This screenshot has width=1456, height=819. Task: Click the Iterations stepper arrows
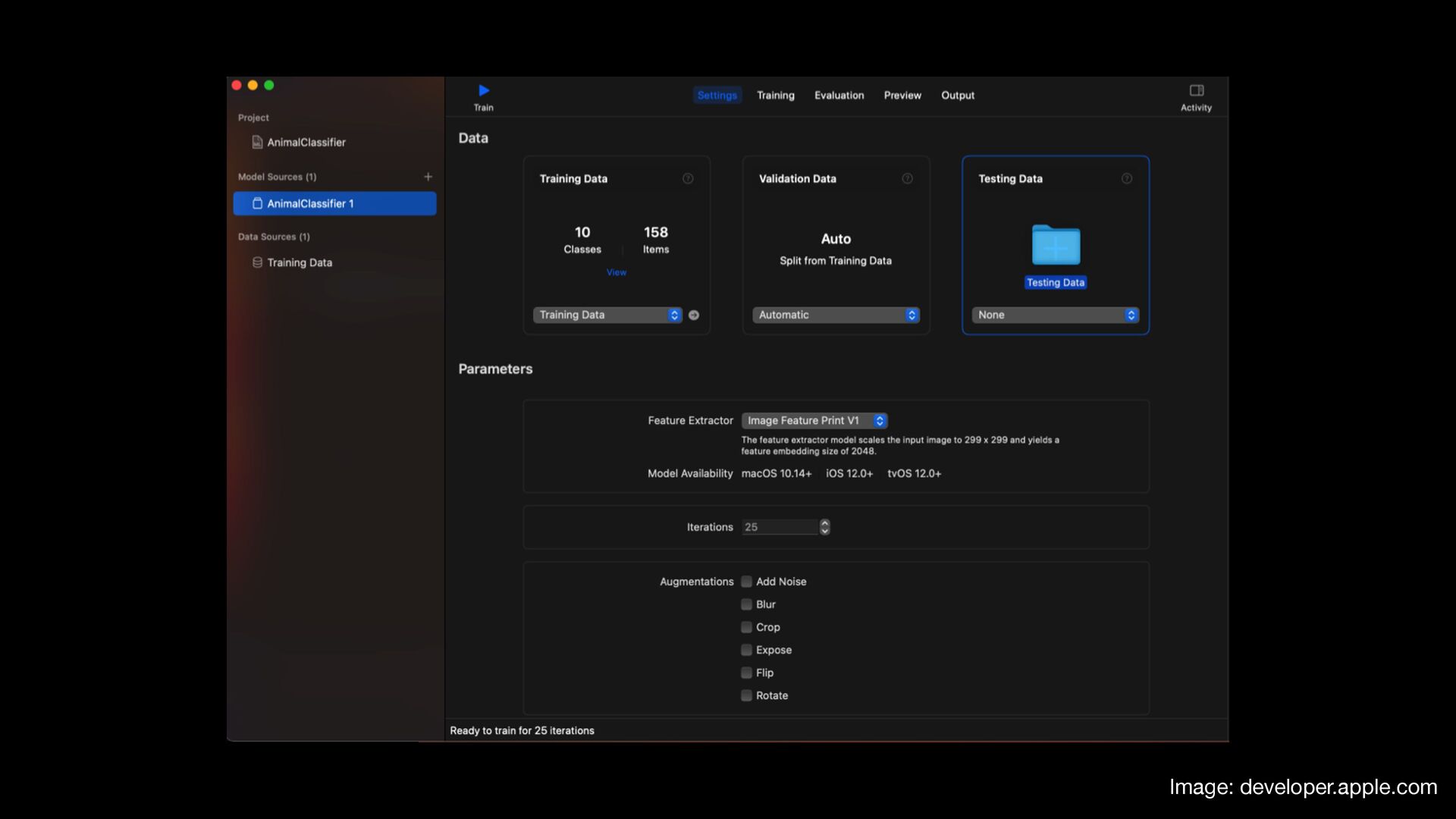824,527
